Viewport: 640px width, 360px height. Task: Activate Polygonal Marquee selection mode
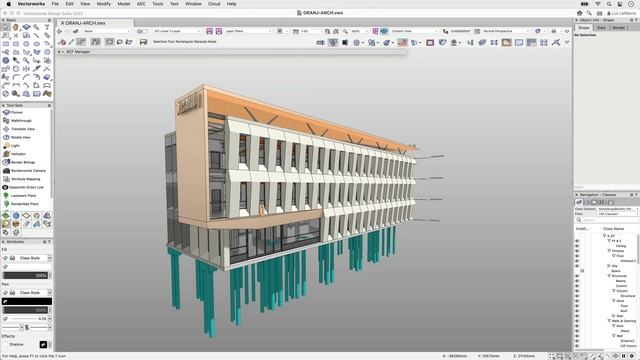129,42
